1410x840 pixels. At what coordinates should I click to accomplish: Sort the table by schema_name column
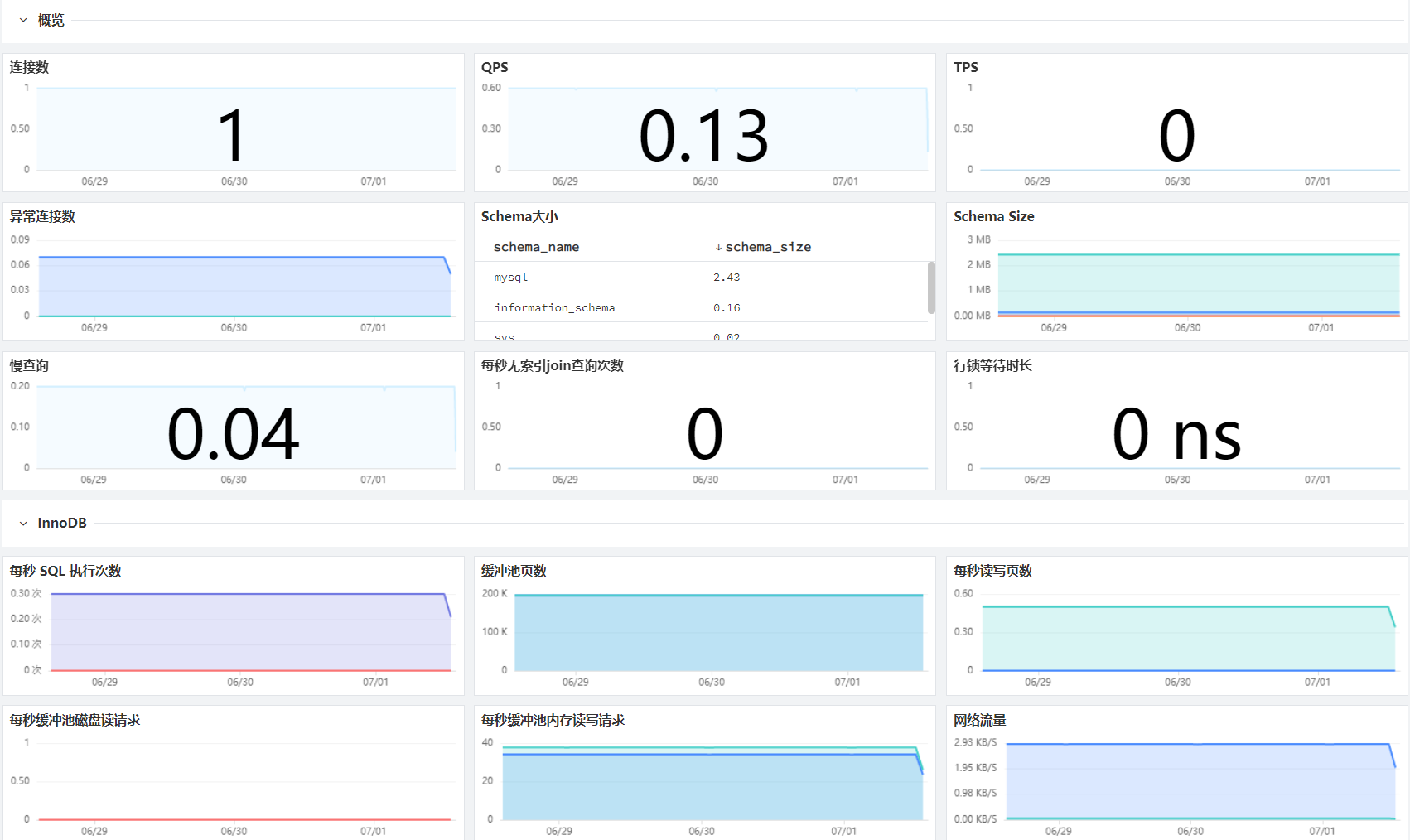536,247
